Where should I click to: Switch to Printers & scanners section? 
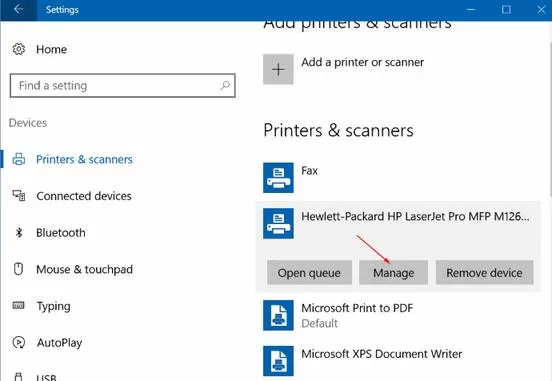click(x=84, y=159)
